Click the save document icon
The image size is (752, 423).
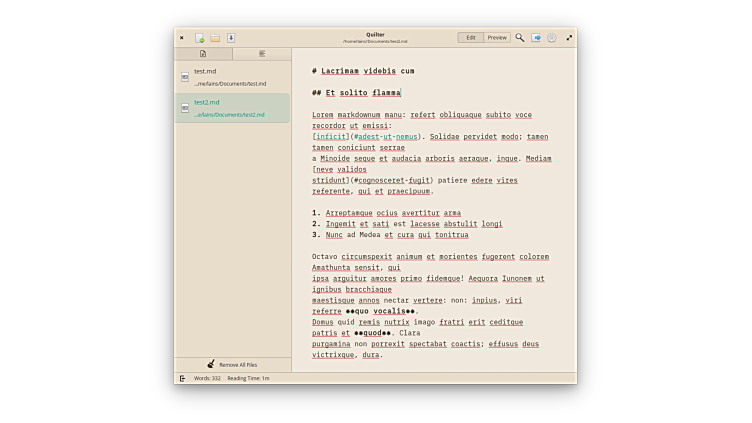pyautogui.click(x=231, y=38)
